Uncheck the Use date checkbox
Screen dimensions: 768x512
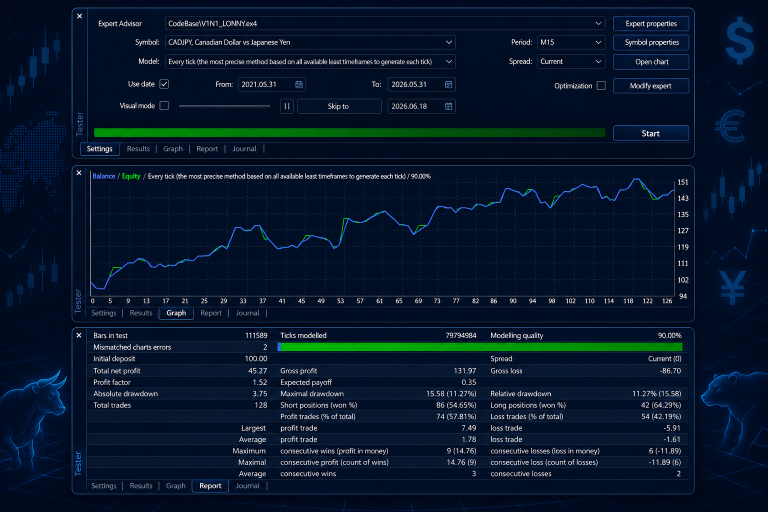tap(164, 84)
